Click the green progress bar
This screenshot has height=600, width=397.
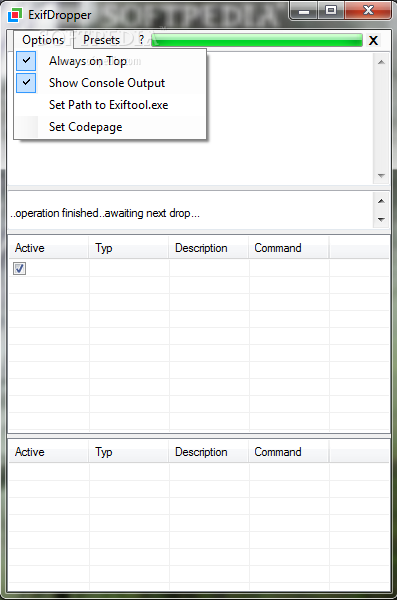(x=257, y=40)
